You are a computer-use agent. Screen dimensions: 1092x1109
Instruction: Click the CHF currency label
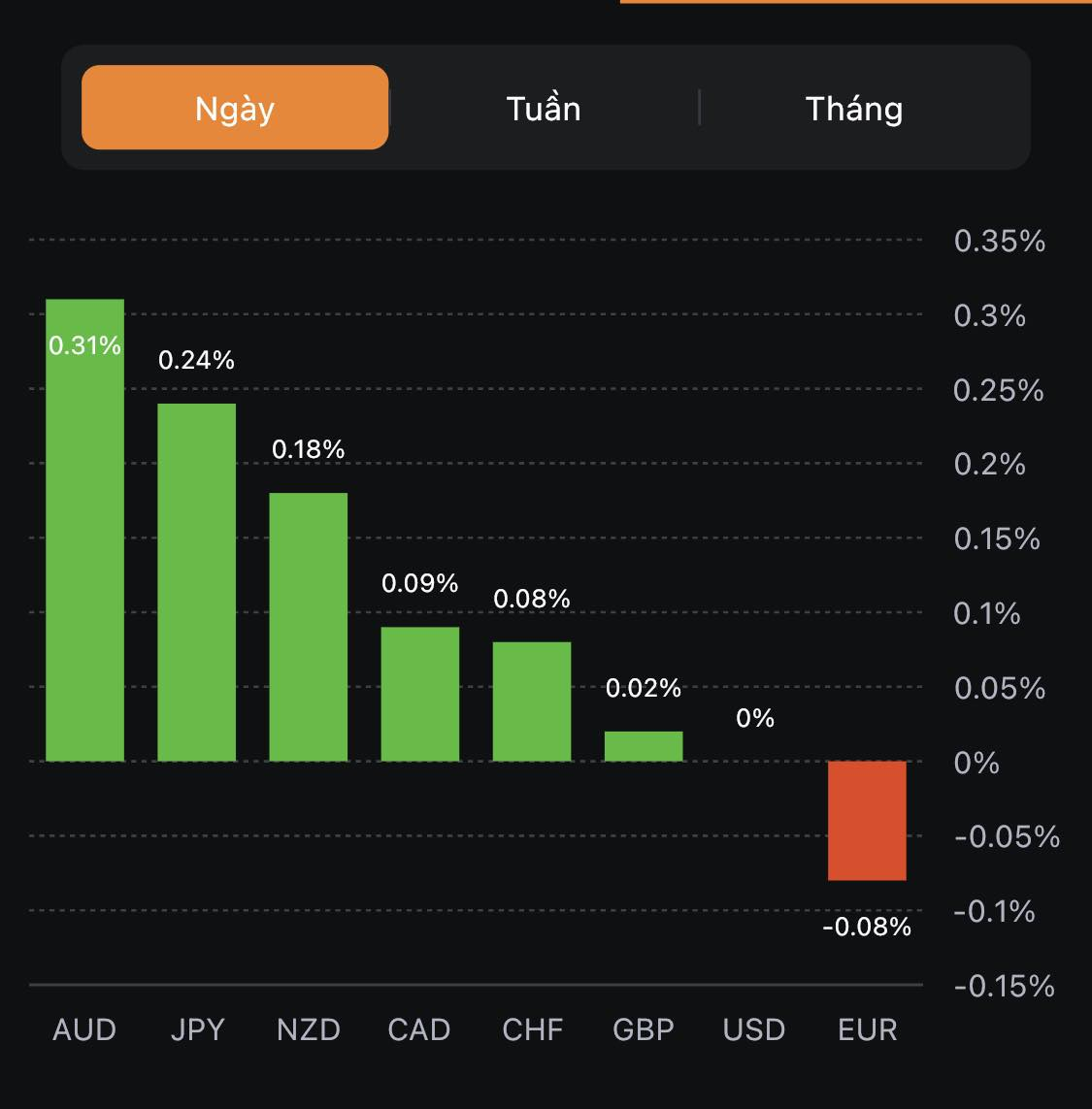pos(532,1029)
